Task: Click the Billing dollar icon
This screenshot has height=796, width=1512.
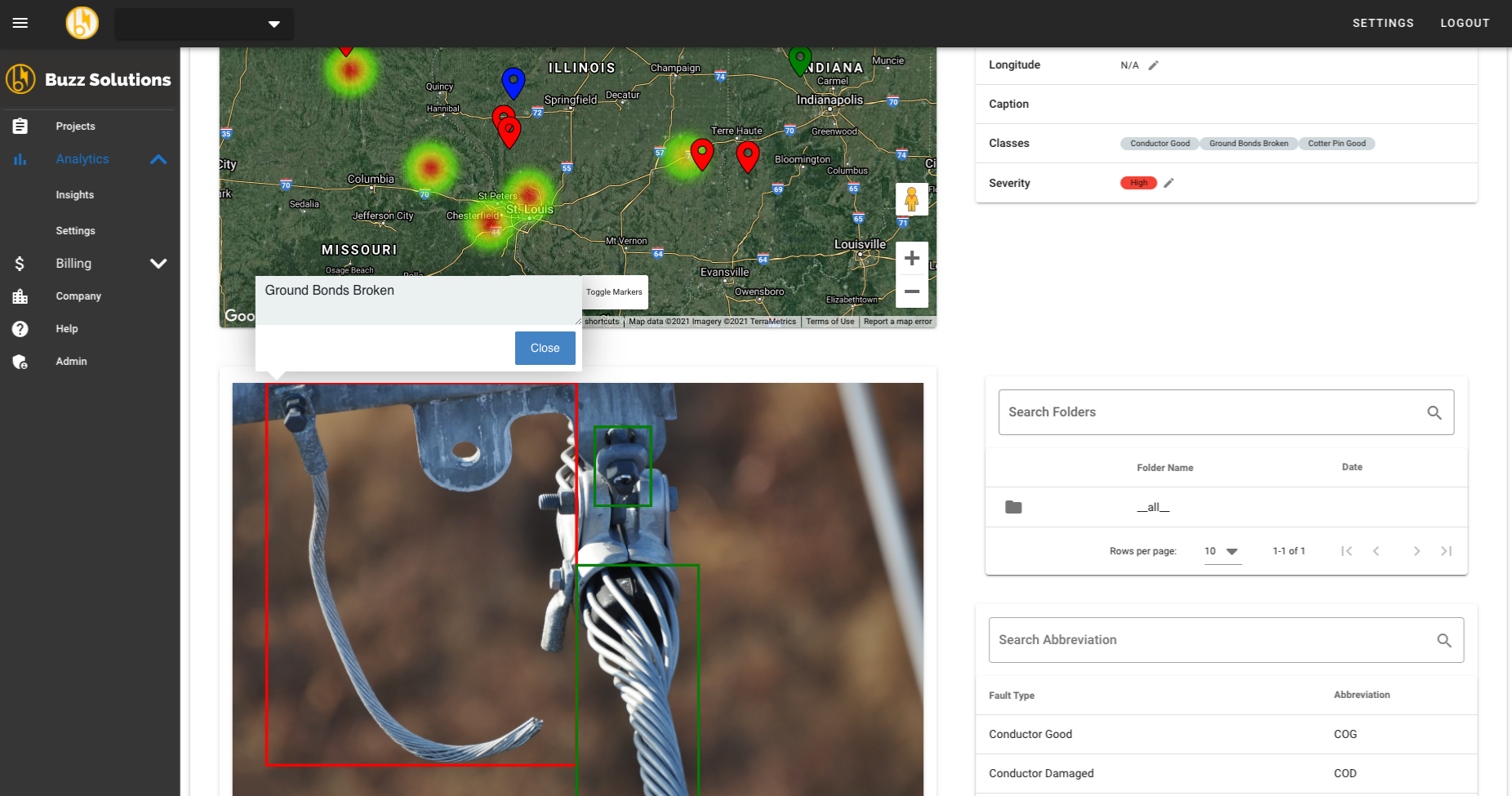Action: click(x=20, y=264)
